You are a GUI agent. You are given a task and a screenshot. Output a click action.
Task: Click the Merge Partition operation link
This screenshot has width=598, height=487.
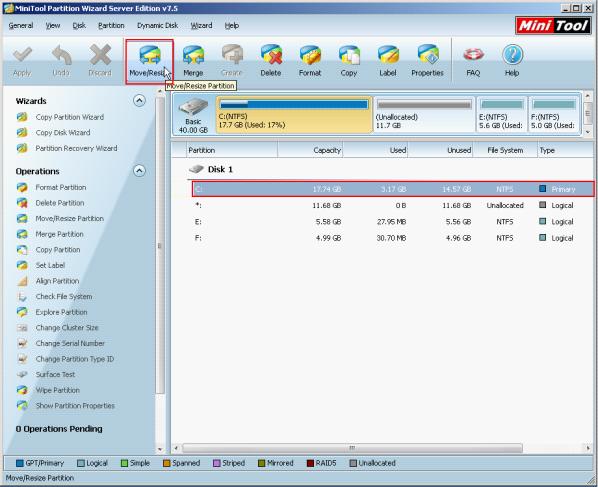click(x=59, y=234)
